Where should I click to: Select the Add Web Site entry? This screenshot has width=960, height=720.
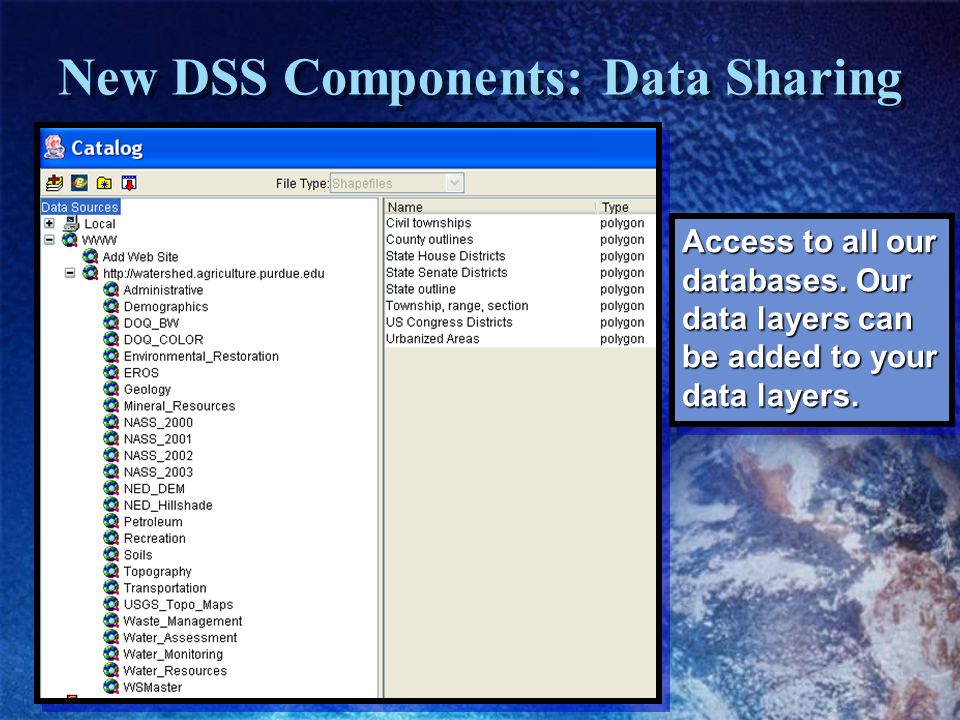click(140, 257)
